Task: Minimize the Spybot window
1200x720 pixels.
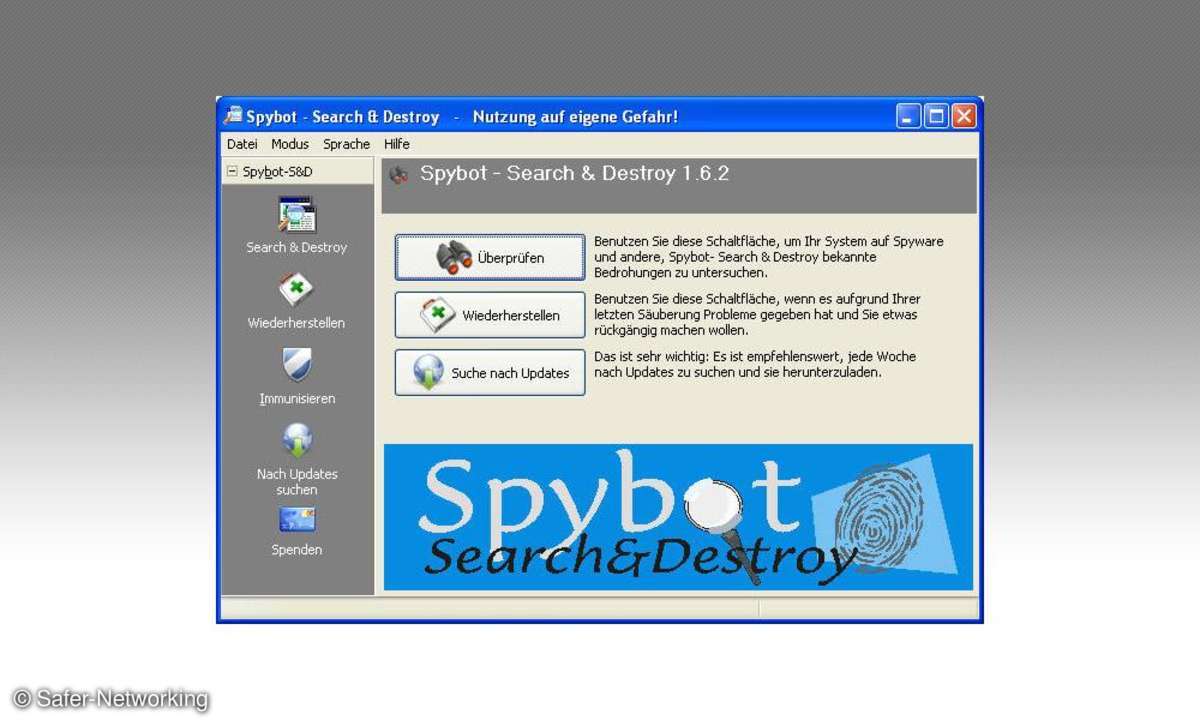Action: pyautogui.click(x=908, y=116)
